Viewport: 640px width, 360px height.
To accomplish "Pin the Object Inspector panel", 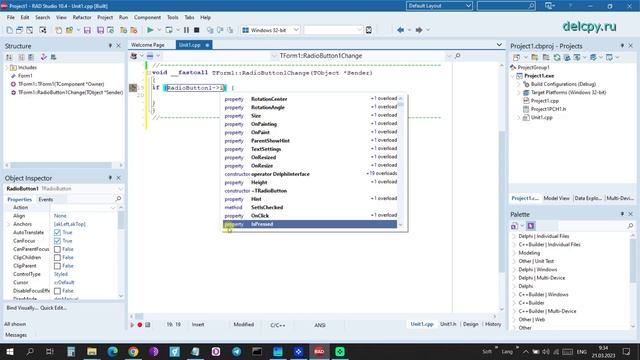I will (x=110, y=178).
